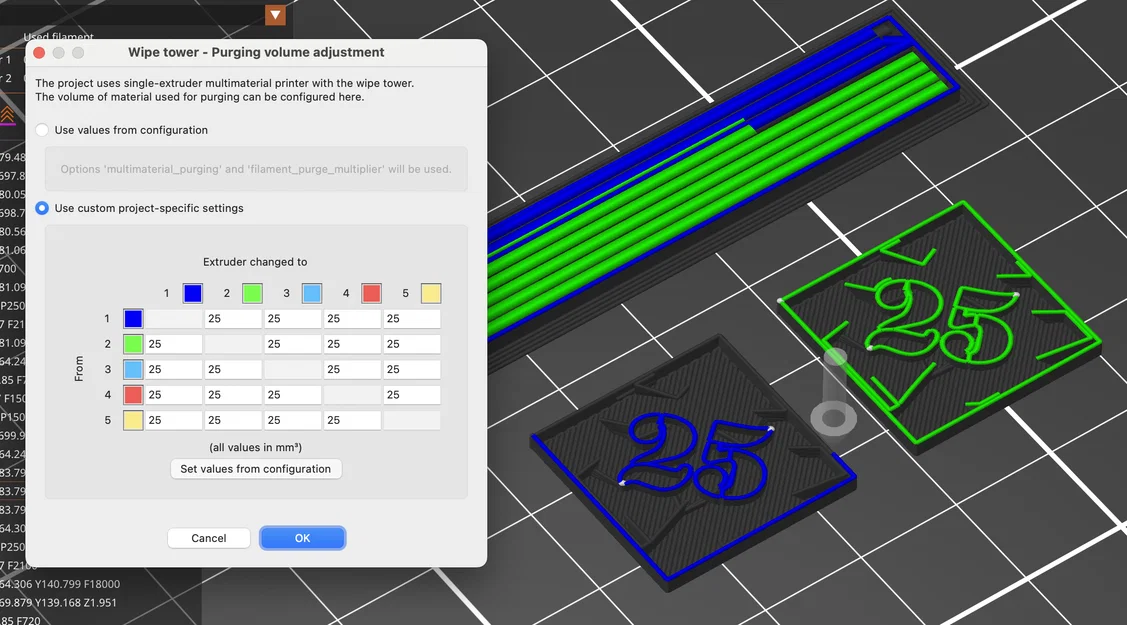Click the orange dropdown arrow at top

click(275, 15)
